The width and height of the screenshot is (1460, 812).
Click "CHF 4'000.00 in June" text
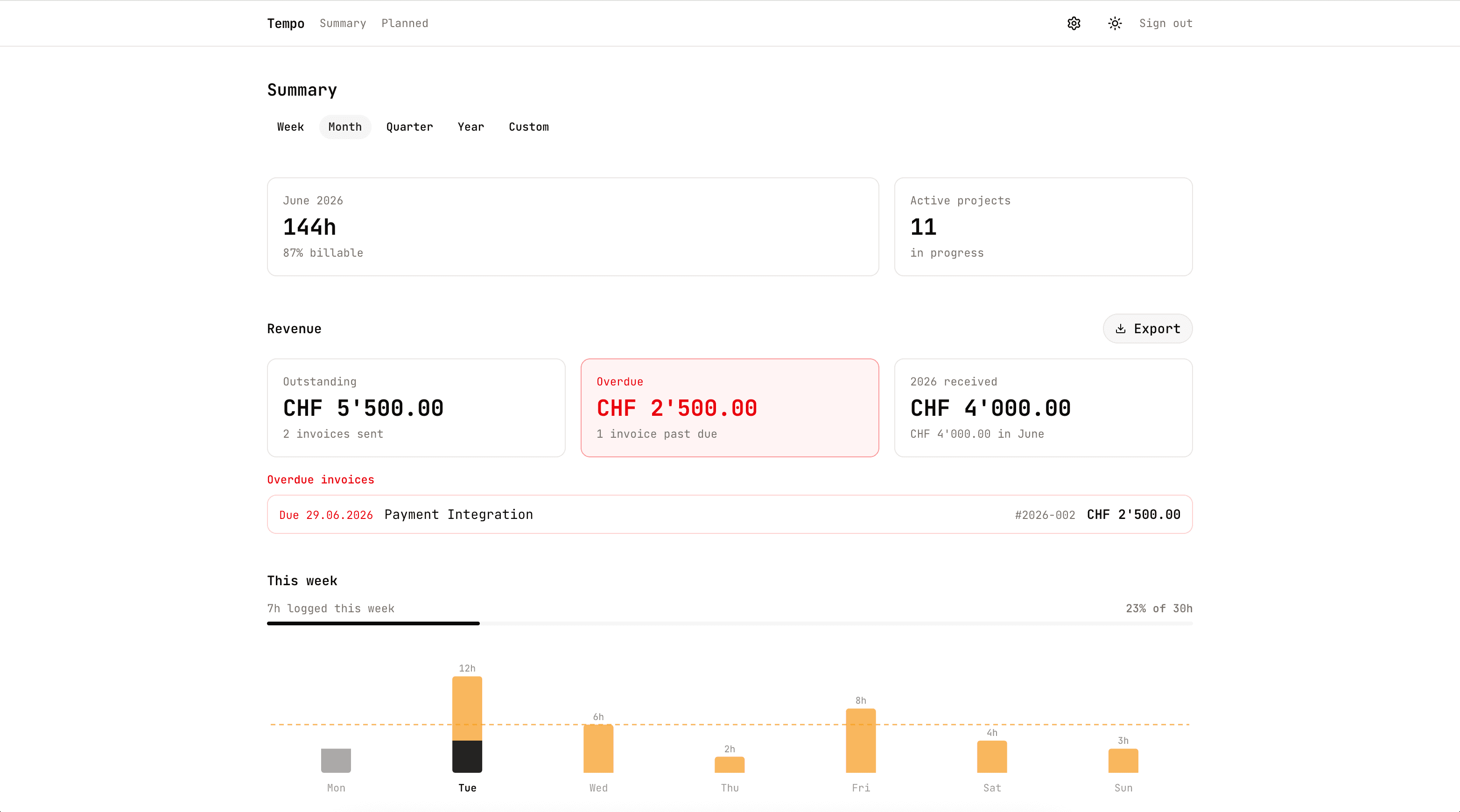tap(977, 434)
